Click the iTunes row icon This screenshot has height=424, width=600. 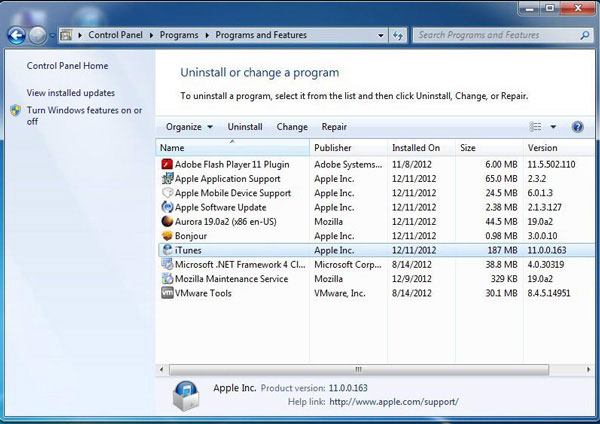167,250
